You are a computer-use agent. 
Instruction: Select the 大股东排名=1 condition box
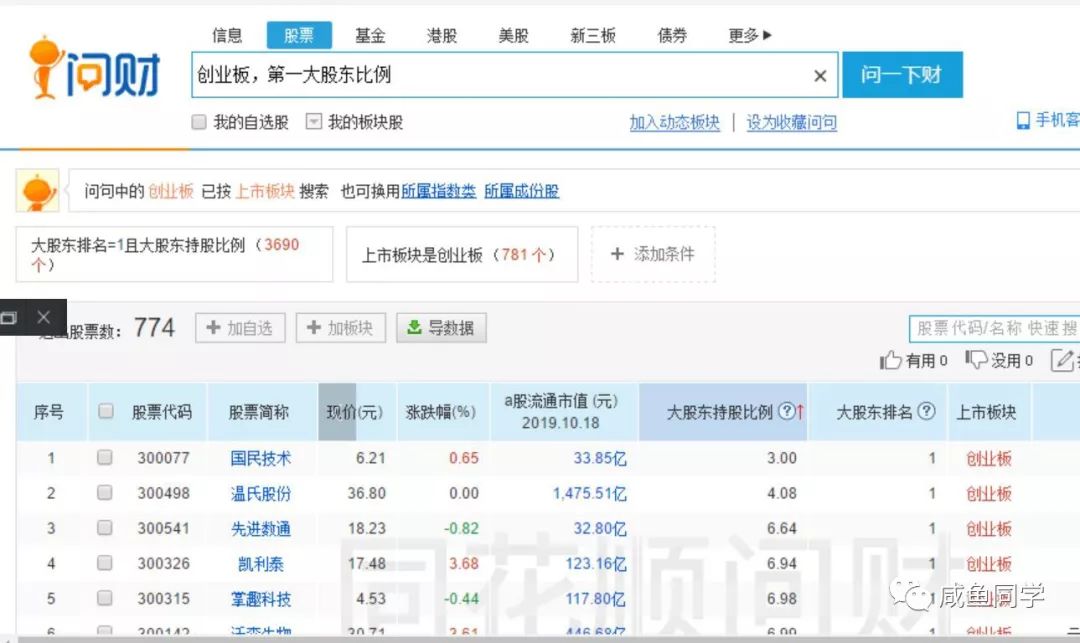coord(174,254)
